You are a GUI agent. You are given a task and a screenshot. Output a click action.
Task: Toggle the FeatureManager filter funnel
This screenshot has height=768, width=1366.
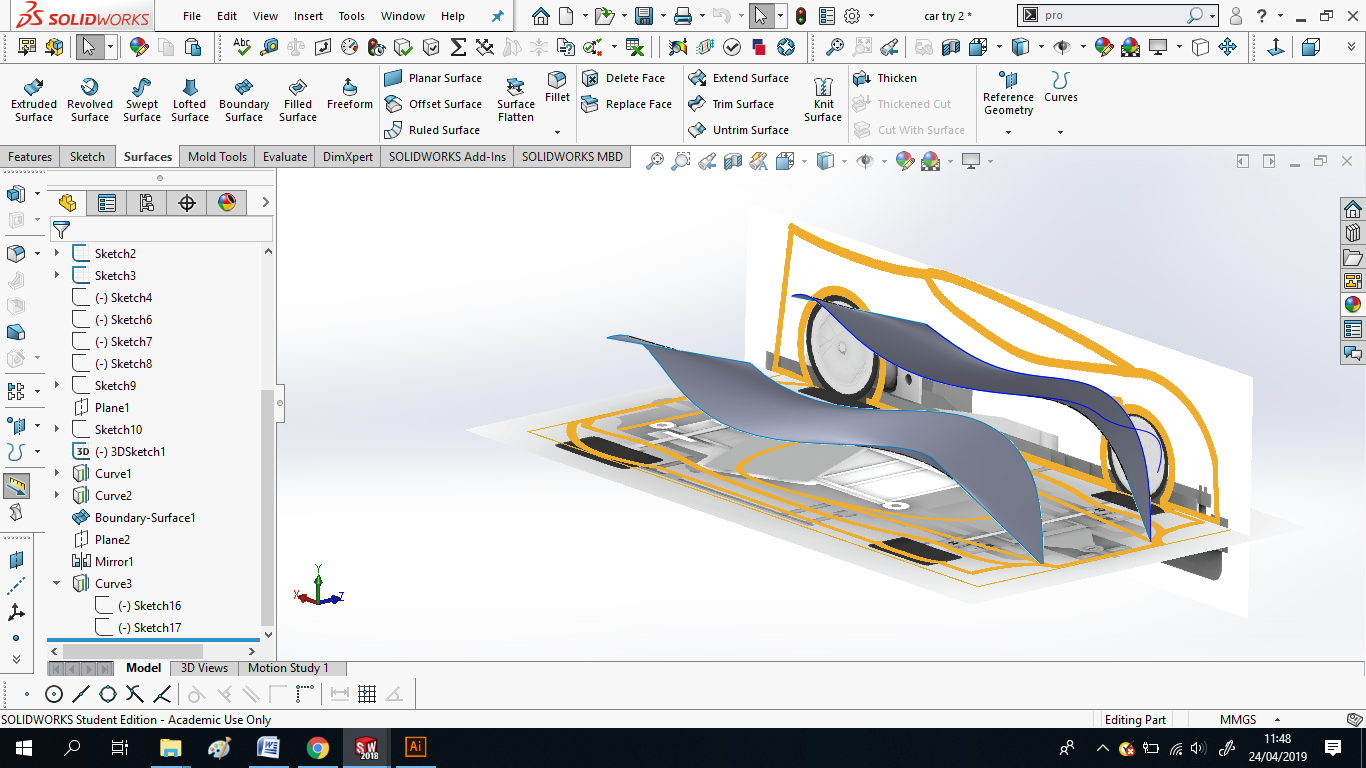coord(60,229)
